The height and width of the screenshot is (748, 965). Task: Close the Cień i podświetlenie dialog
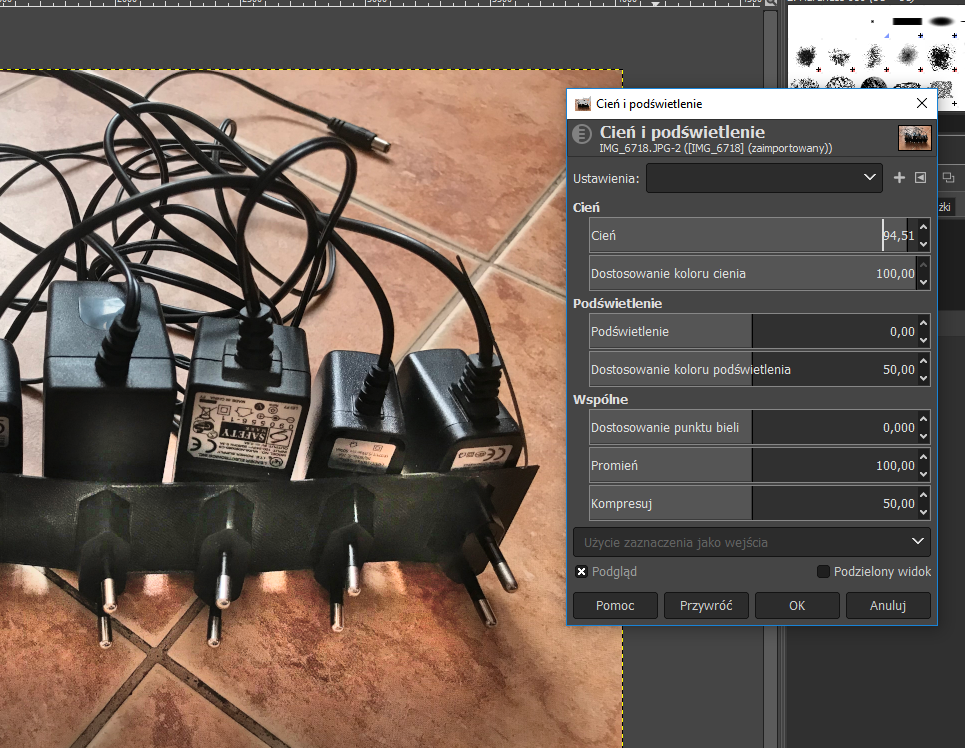[921, 103]
